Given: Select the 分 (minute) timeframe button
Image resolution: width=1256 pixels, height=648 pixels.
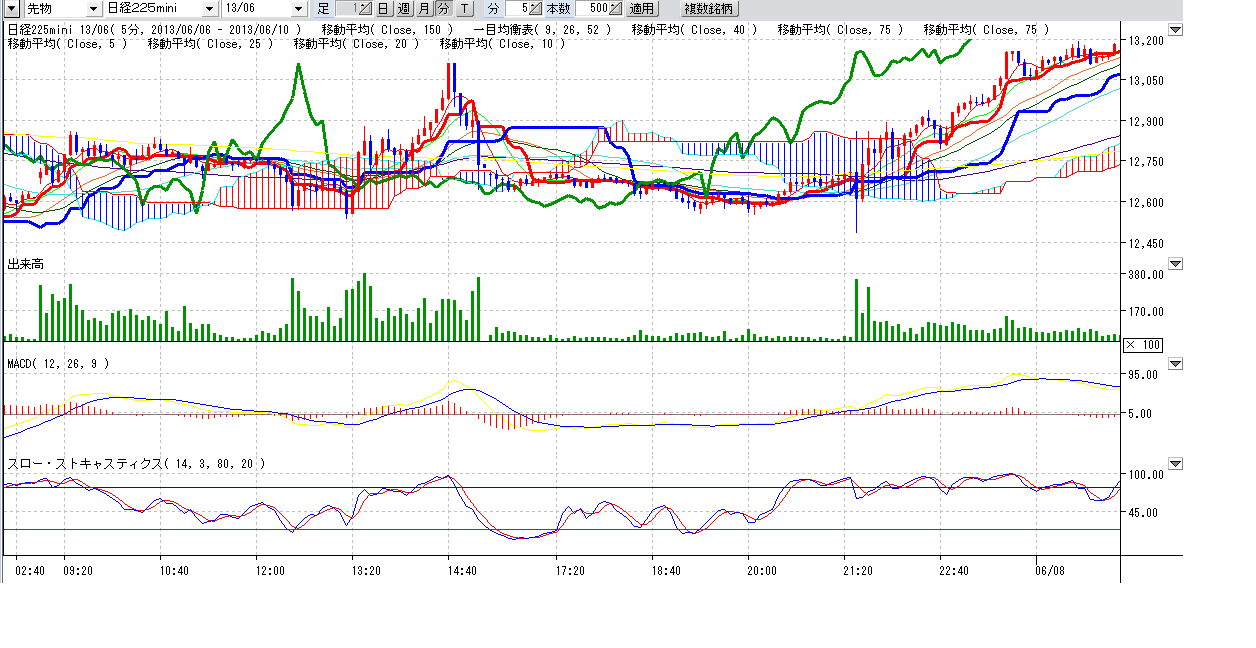Looking at the screenshot, I should click(x=443, y=9).
